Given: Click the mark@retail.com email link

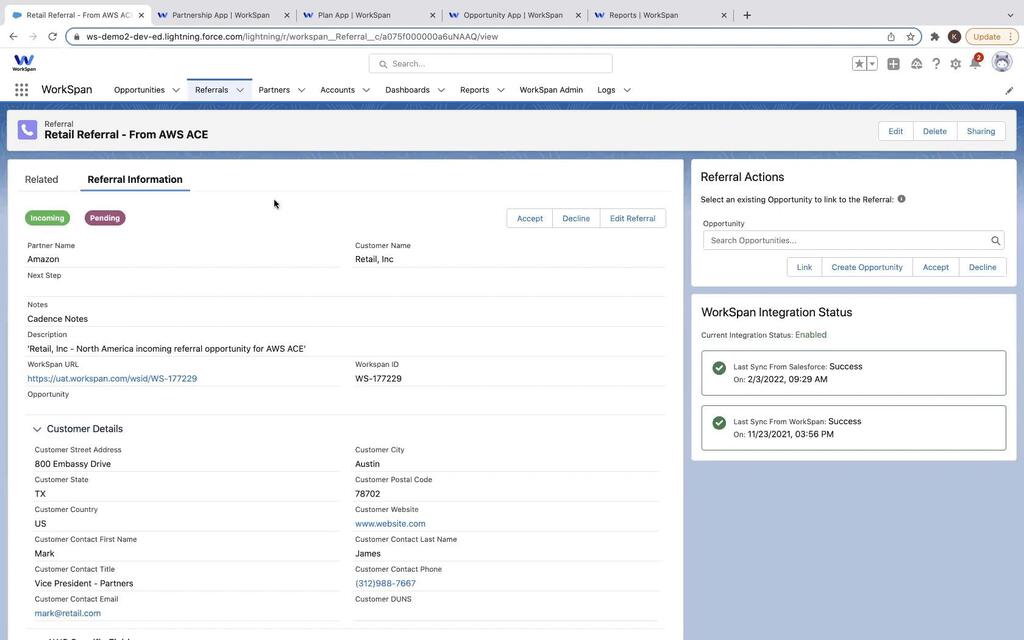Looking at the screenshot, I should point(67,613).
